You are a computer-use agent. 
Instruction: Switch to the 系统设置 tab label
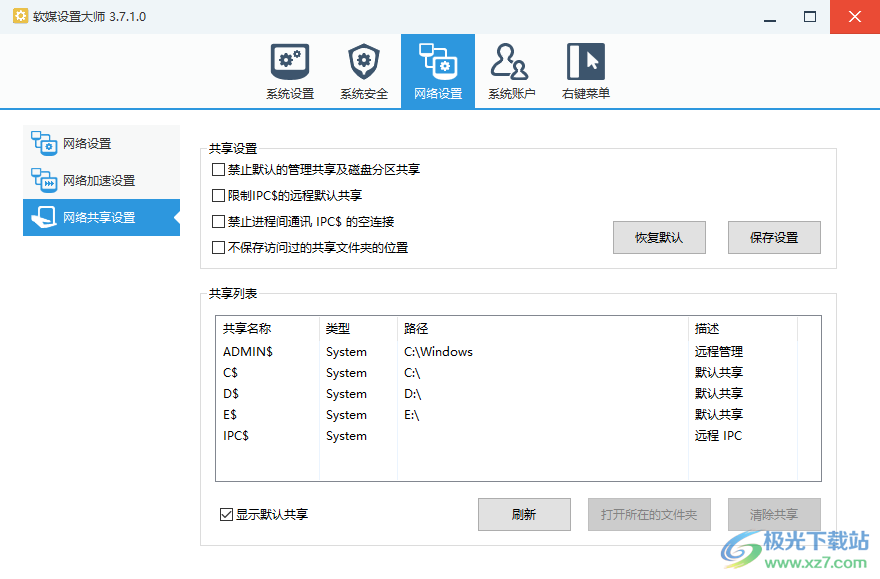[x=290, y=94]
